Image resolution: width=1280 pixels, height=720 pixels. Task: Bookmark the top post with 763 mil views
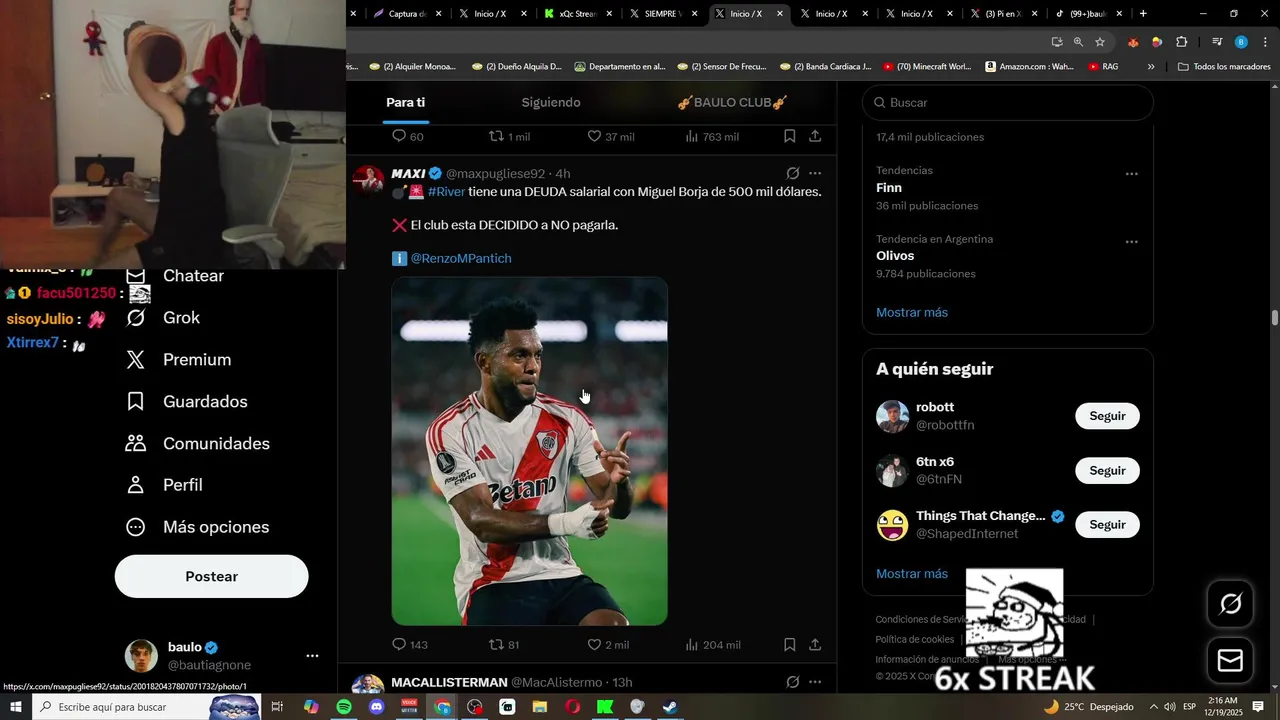point(789,136)
